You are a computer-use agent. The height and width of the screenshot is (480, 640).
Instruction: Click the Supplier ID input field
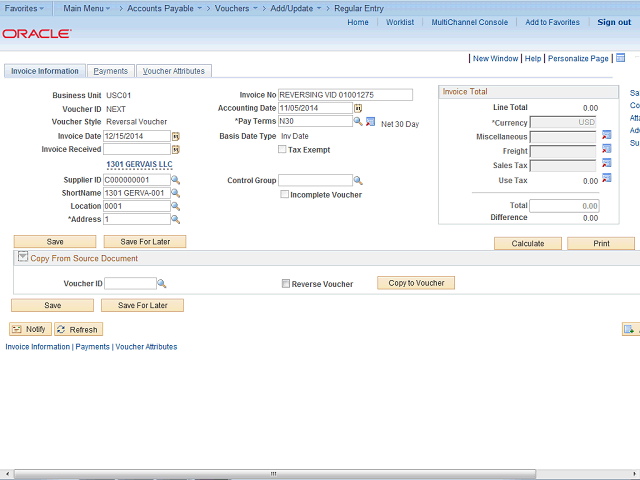137,180
